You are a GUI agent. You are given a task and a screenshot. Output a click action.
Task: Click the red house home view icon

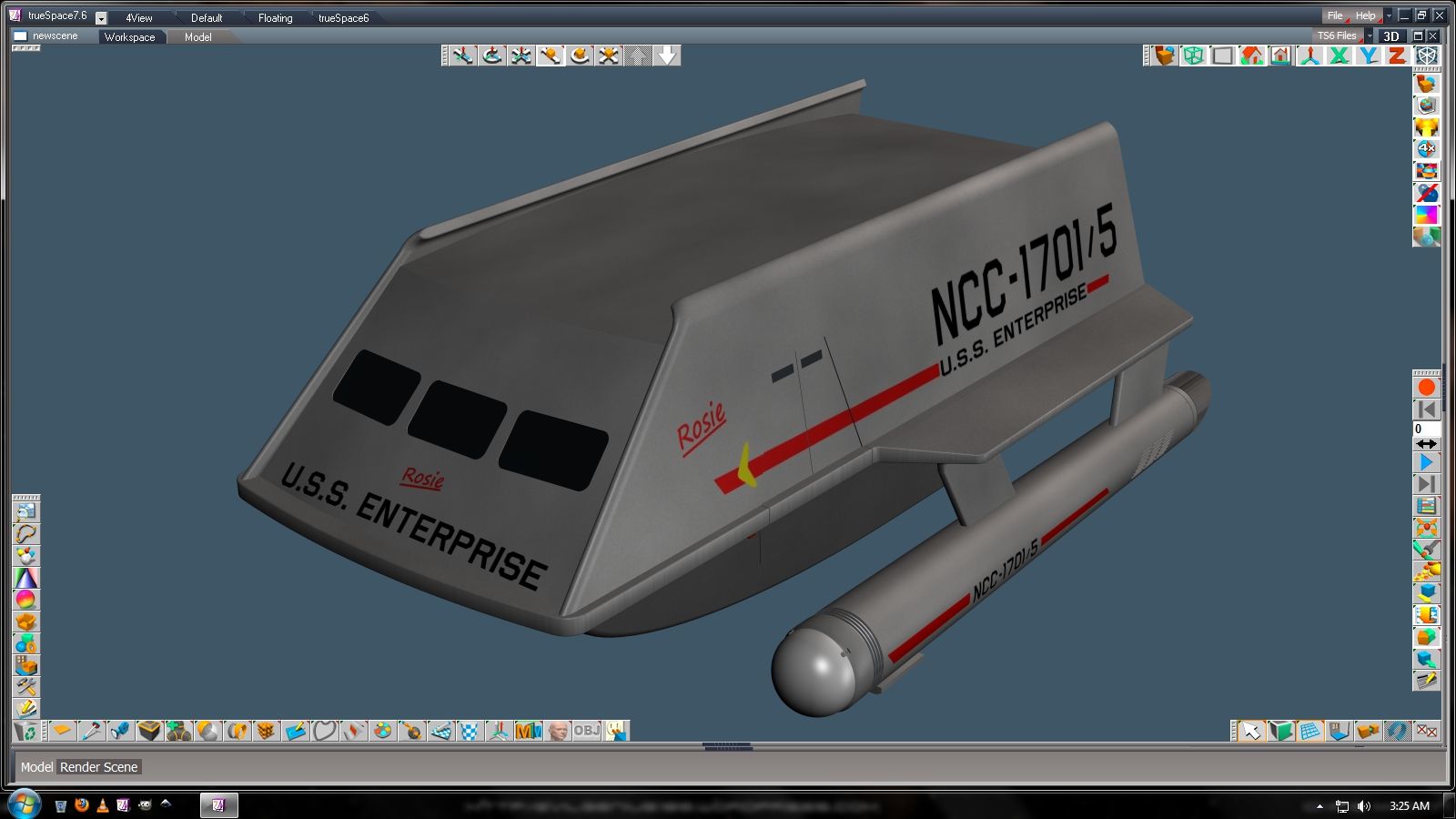click(x=1251, y=56)
